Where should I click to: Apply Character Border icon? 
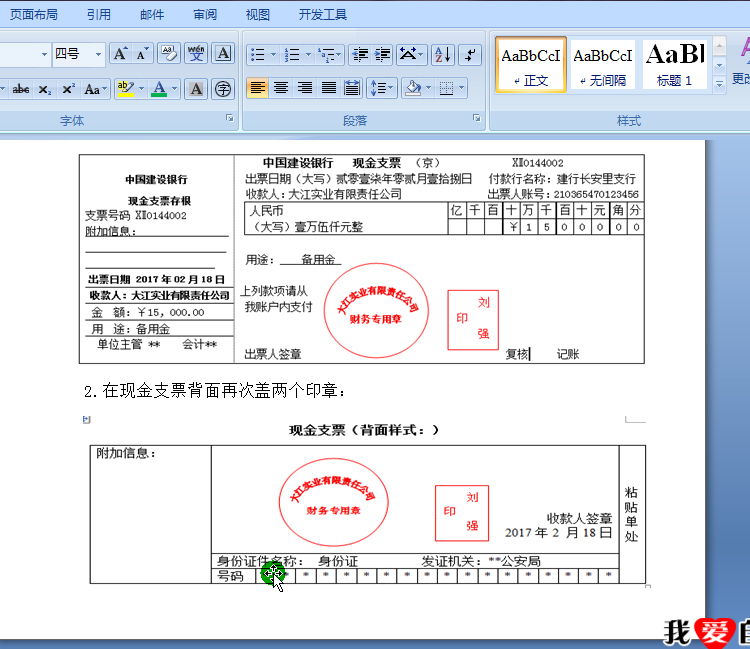pyautogui.click(x=223, y=54)
